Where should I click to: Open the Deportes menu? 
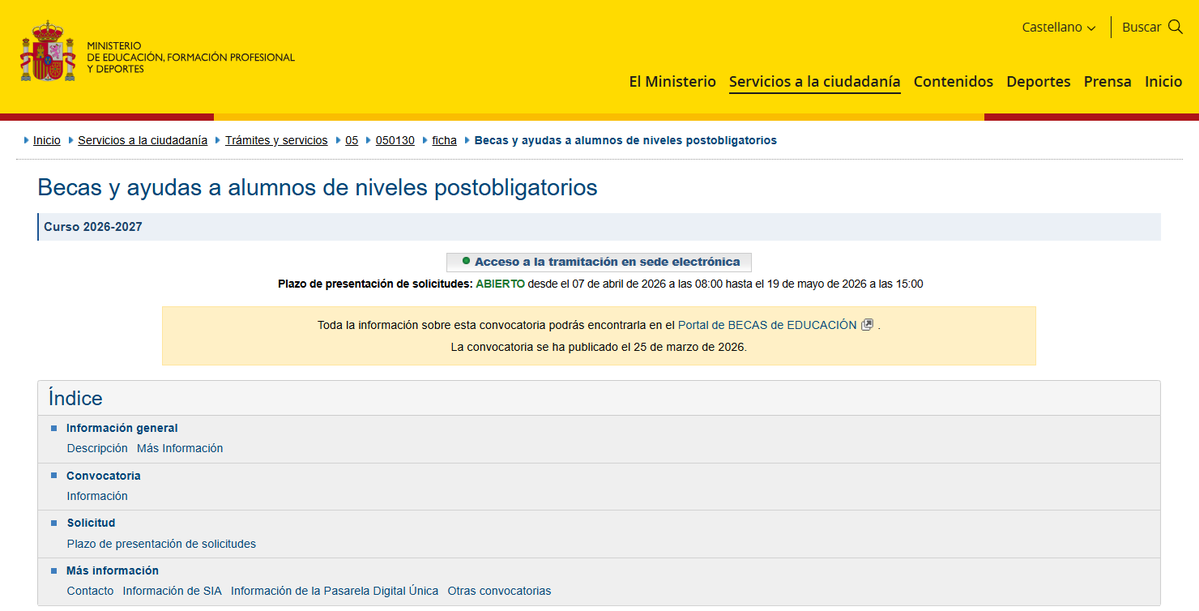1038,82
